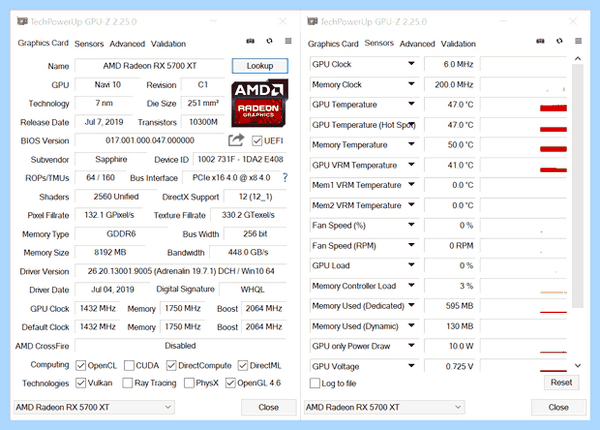
Task: Click the GPU-Z app icon in right title bar
Action: coord(312,21)
